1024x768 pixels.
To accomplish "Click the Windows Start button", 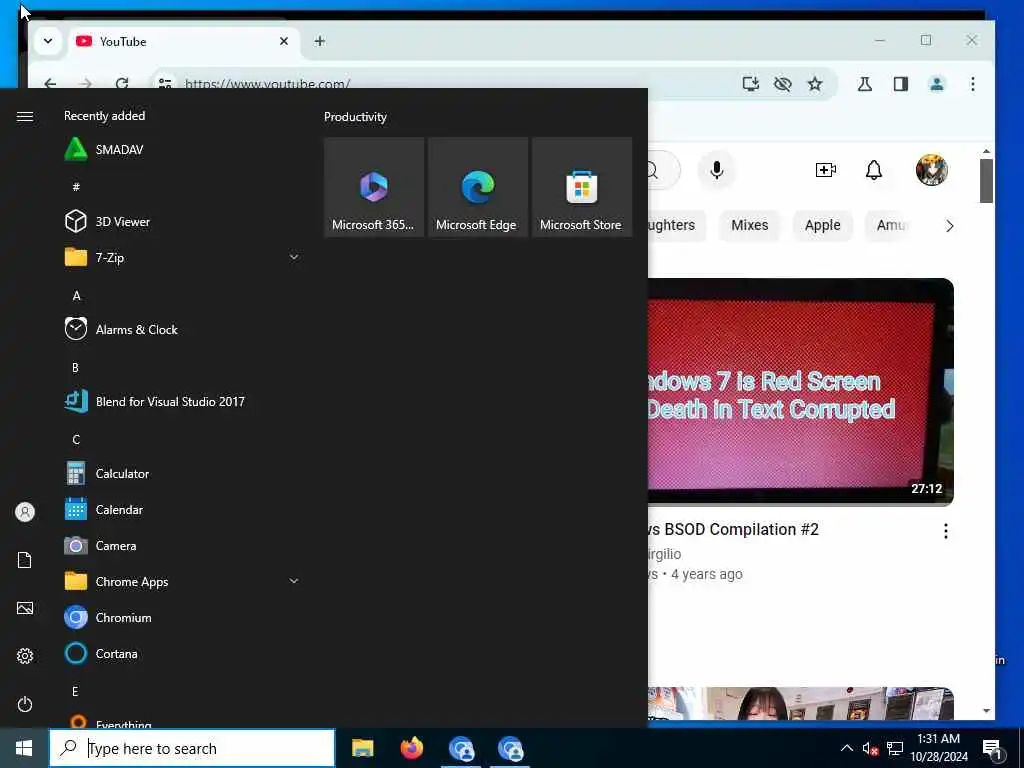I will (24, 748).
